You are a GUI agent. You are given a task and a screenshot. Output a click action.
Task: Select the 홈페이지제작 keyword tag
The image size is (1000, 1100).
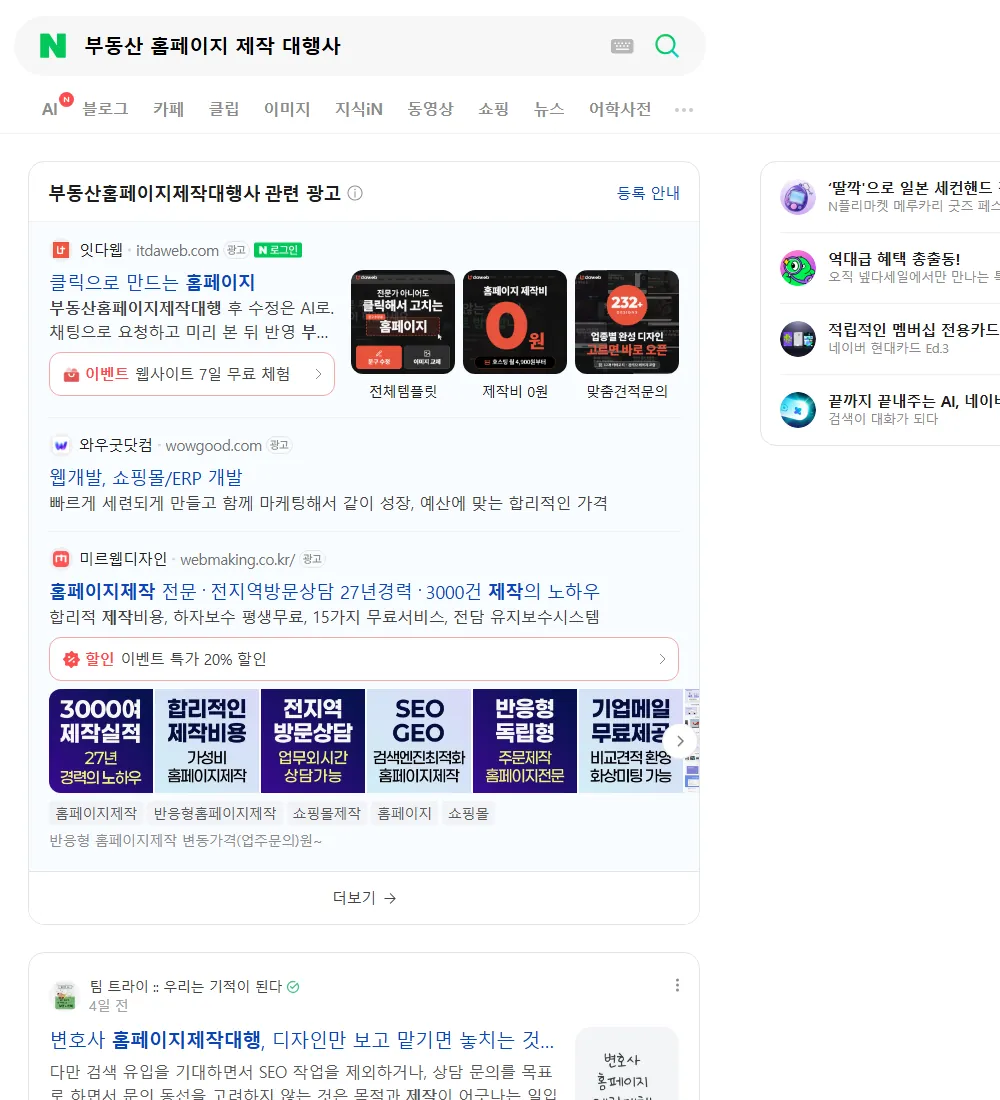point(96,813)
